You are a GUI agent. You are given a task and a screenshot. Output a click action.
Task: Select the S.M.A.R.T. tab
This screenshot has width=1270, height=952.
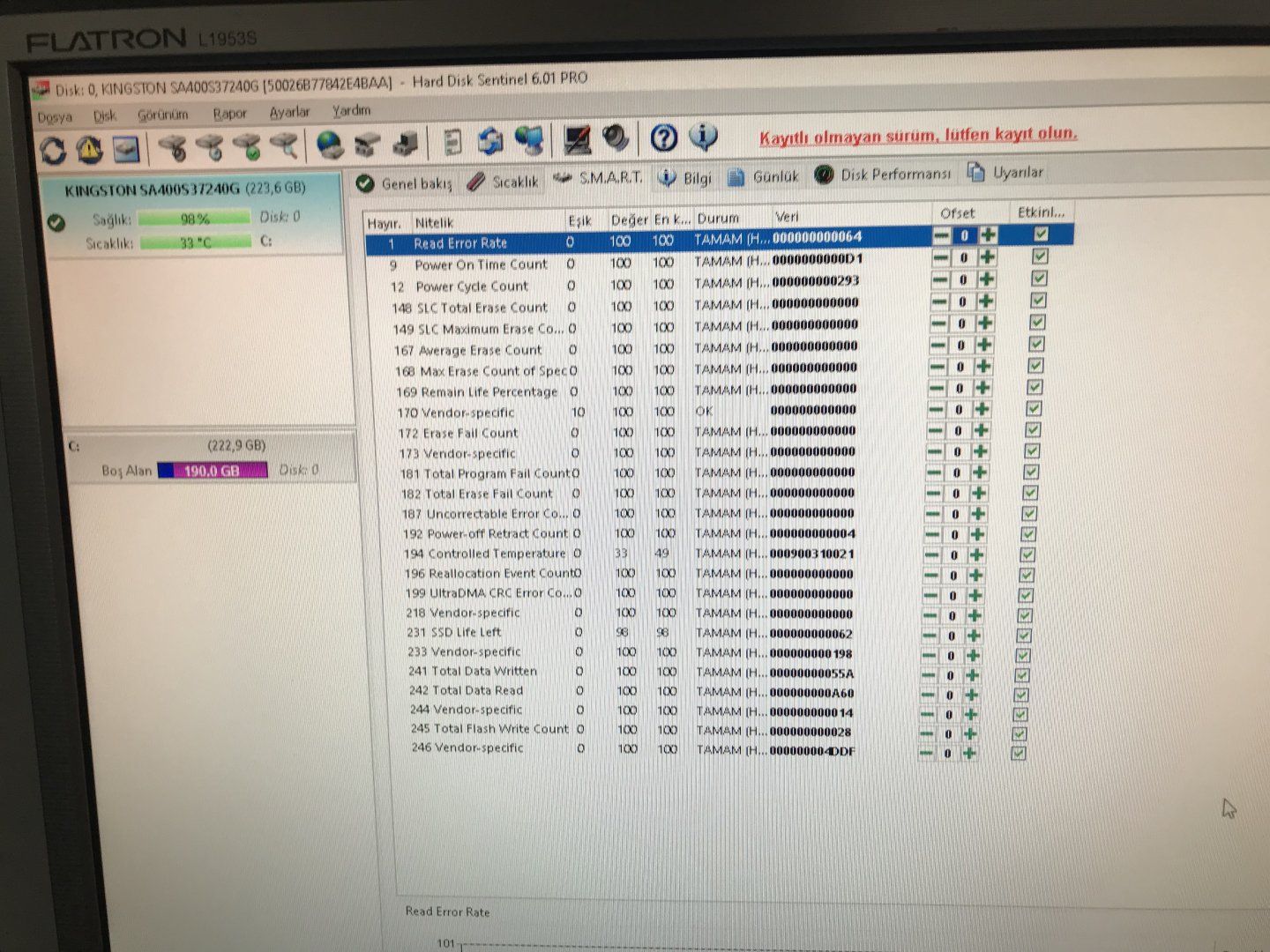click(598, 178)
